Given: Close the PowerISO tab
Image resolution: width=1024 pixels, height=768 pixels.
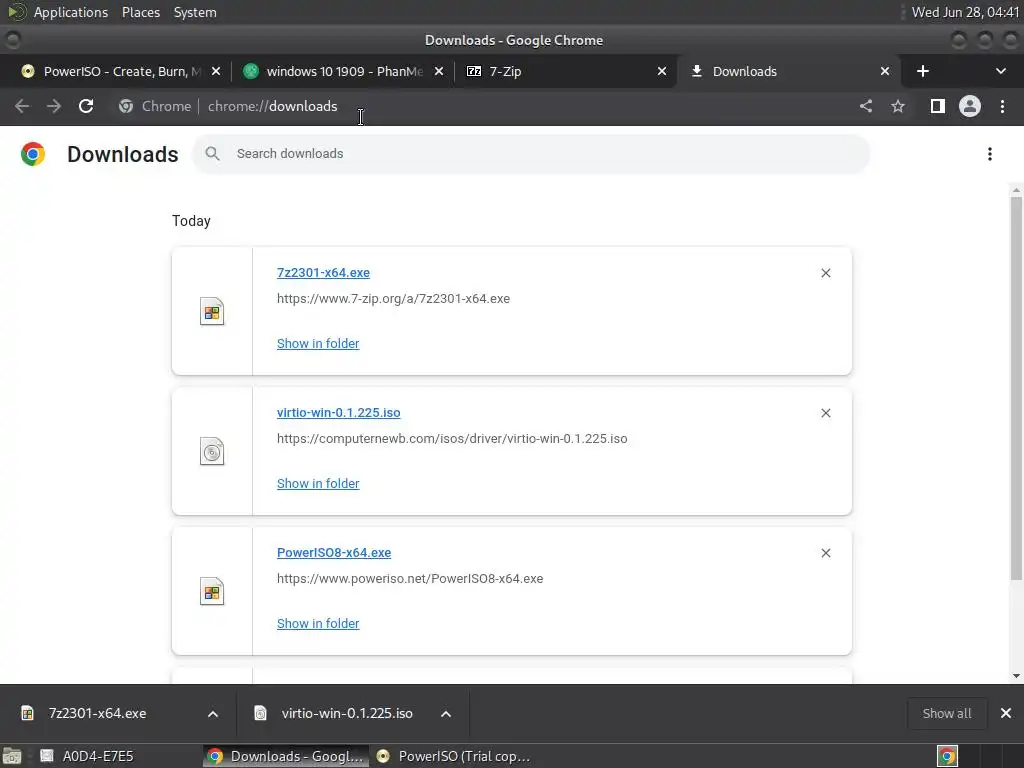Looking at the screenshot, I should [x=216, y=71].
